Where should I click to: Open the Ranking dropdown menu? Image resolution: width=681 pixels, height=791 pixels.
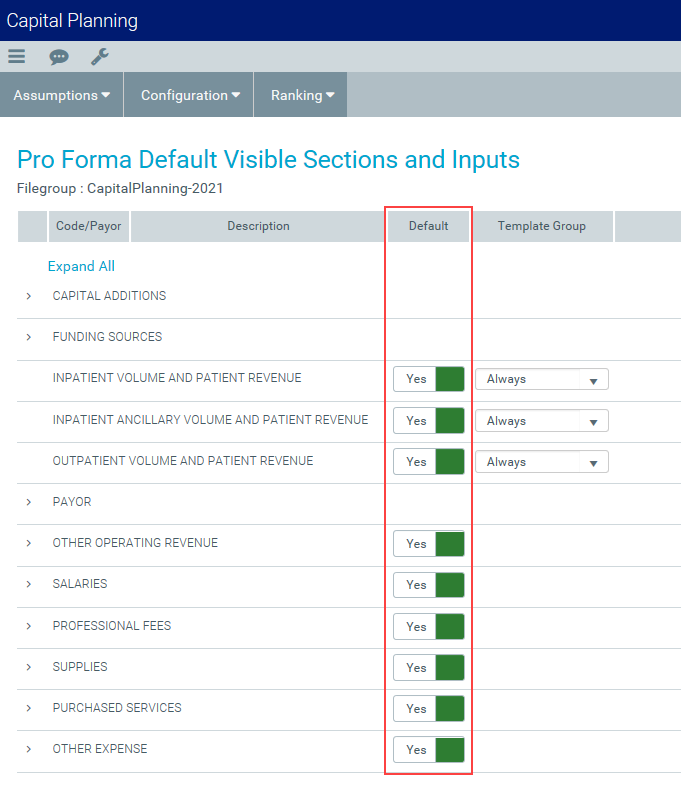point(302,96)
